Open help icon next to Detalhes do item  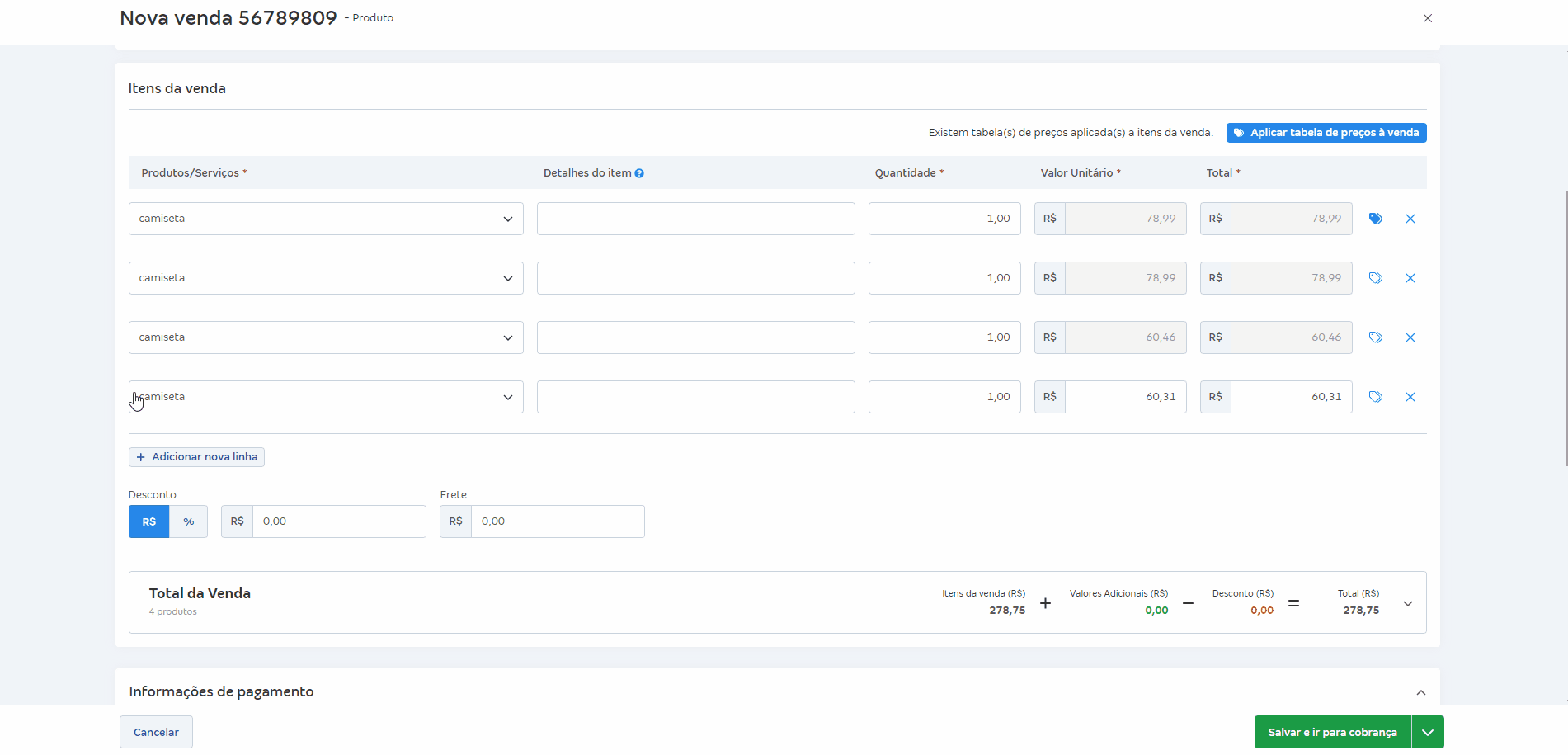click(x=639, y=173)
